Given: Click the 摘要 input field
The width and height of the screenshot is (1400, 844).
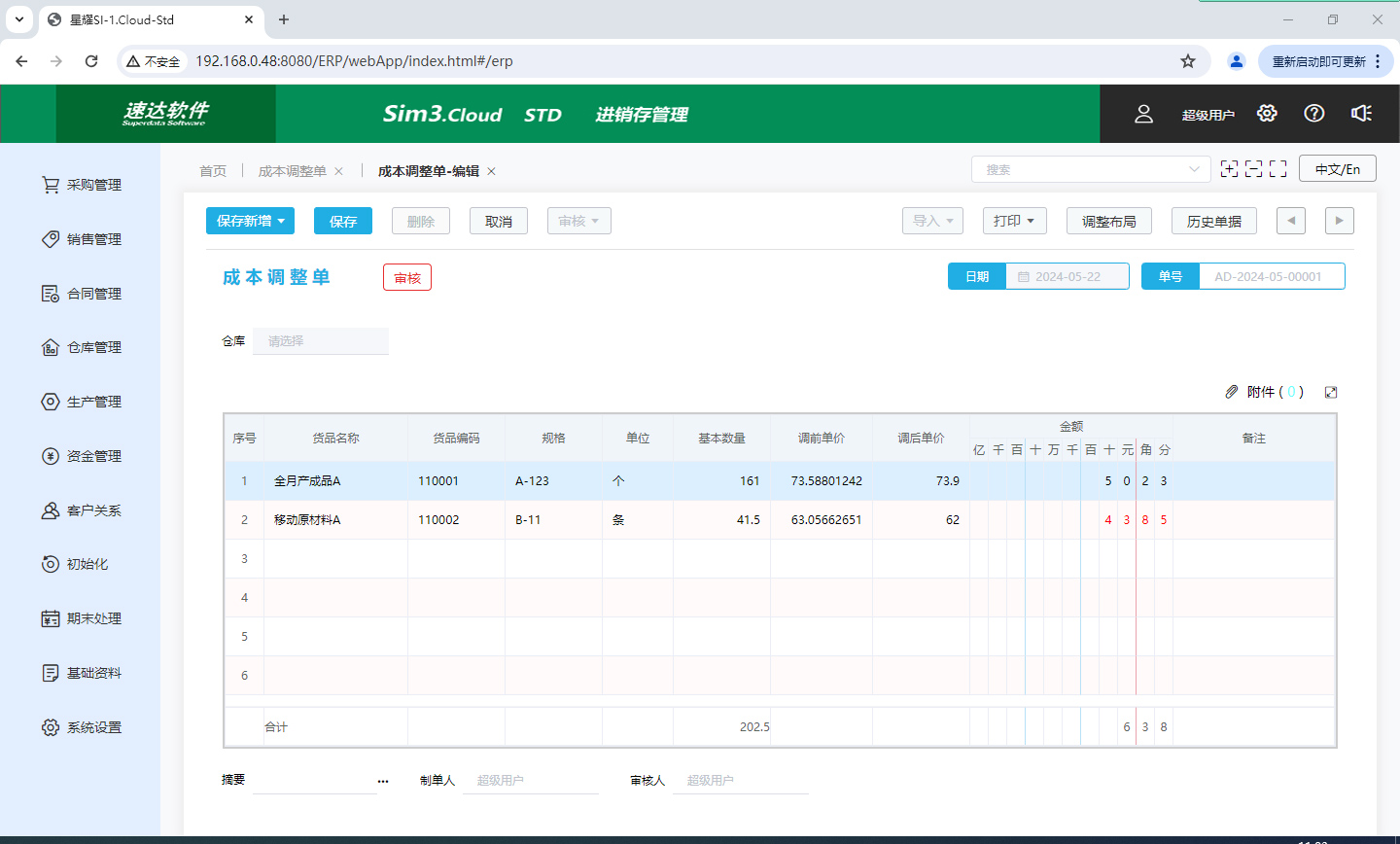Looking at the screenshot, I should pos(313,781).
